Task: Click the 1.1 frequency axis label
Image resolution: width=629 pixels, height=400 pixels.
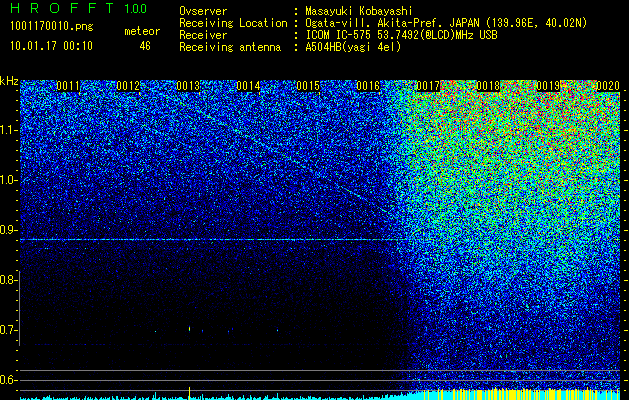Action: point(8,130)
